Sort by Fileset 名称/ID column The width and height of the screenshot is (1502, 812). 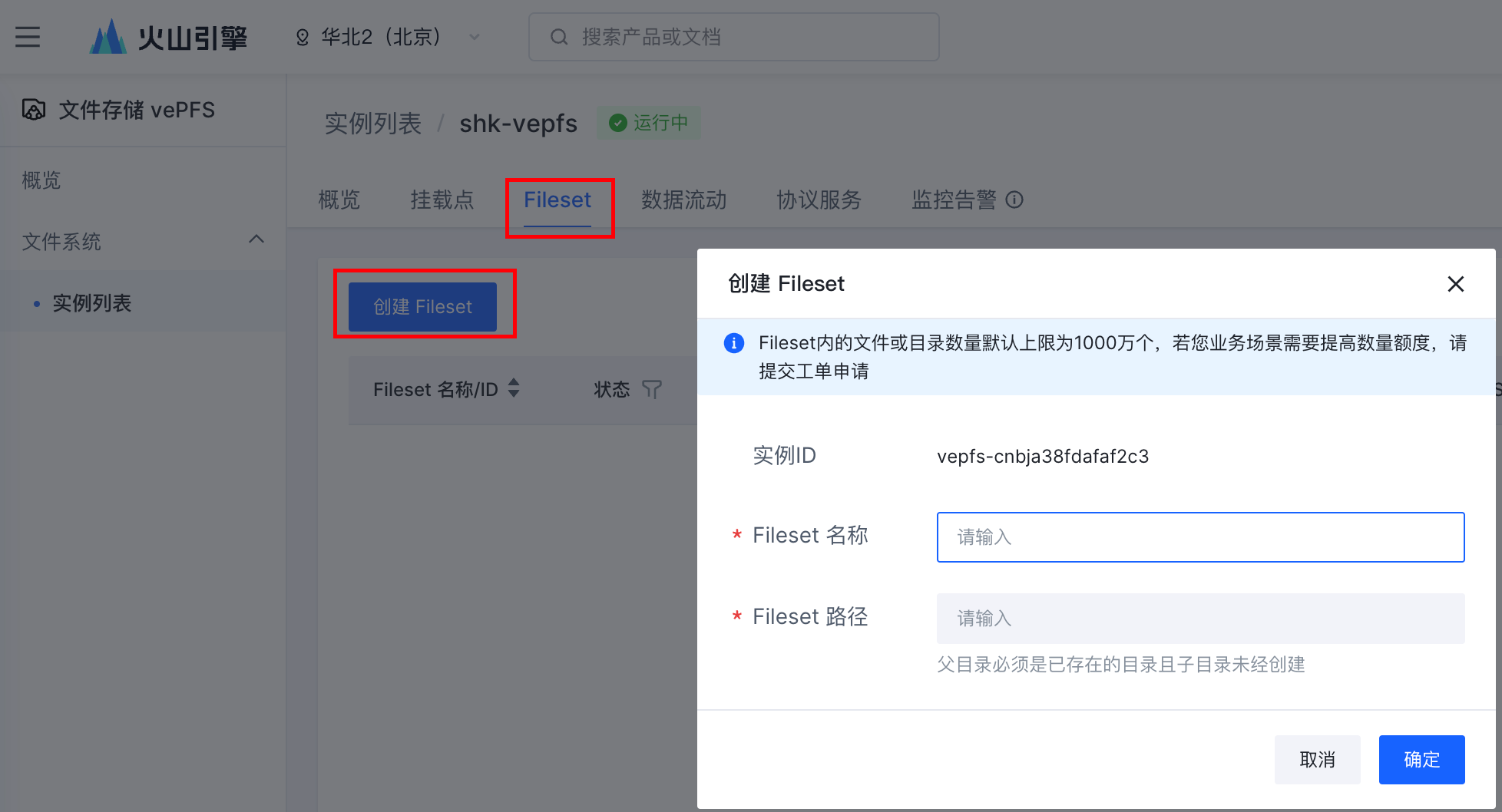point(514,388)
